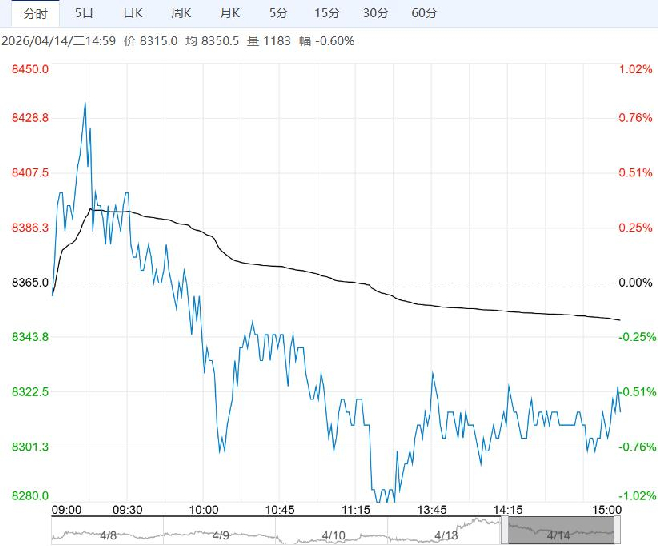The image size is (658, 546).
Task: Open the 60分 hourly chart tab
Action: click(424, 13)
